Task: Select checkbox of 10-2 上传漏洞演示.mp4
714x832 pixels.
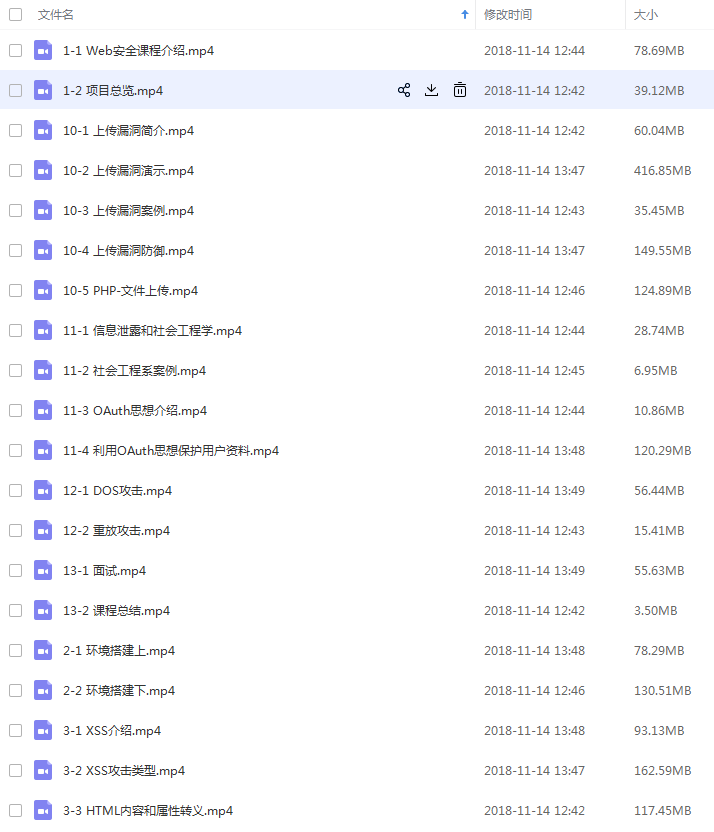Action: pos(15,170)
